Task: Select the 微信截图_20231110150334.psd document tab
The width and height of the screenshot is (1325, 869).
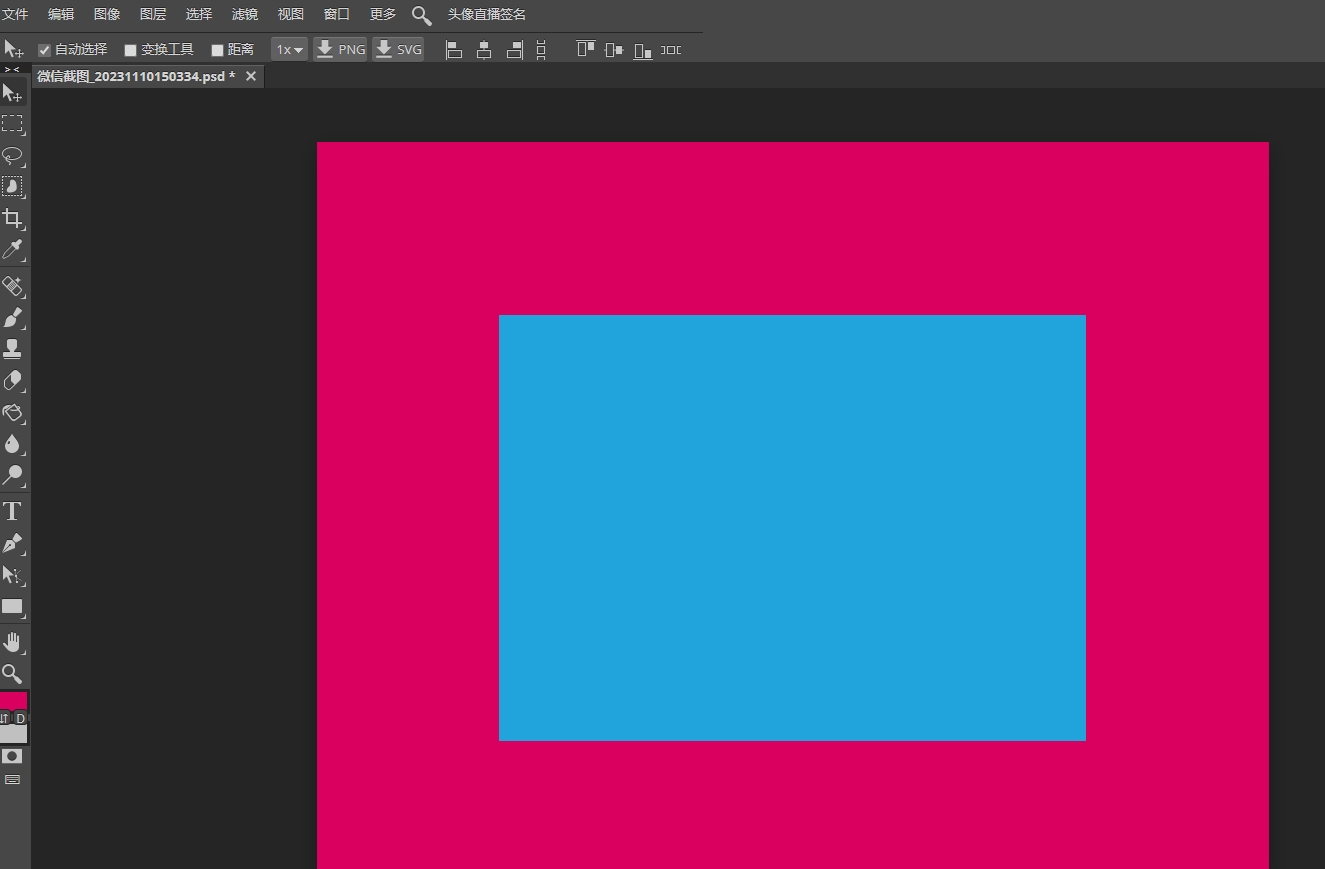Action: [x=137, y=75]
